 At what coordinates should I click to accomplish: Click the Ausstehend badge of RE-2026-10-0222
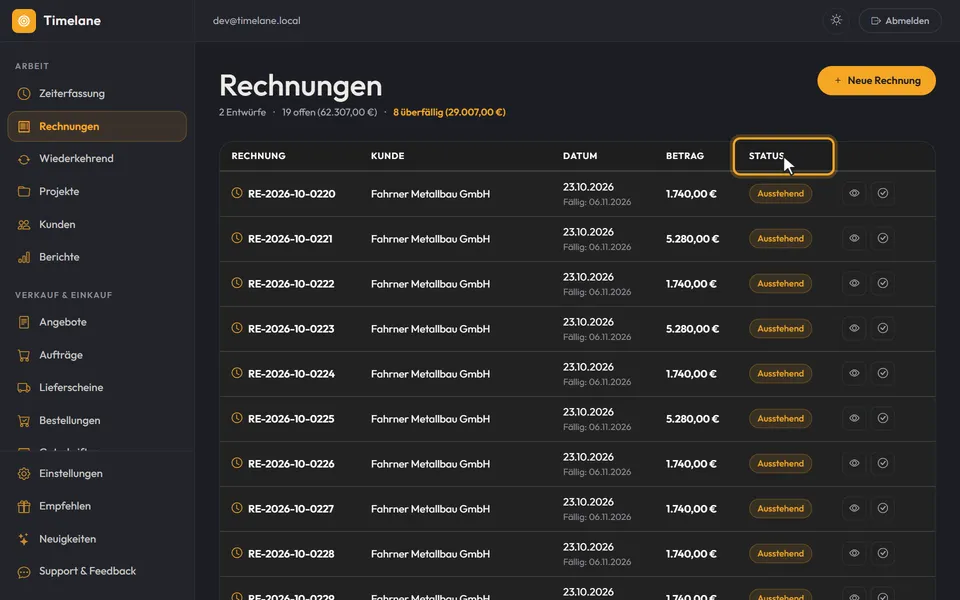coord(781,283)
